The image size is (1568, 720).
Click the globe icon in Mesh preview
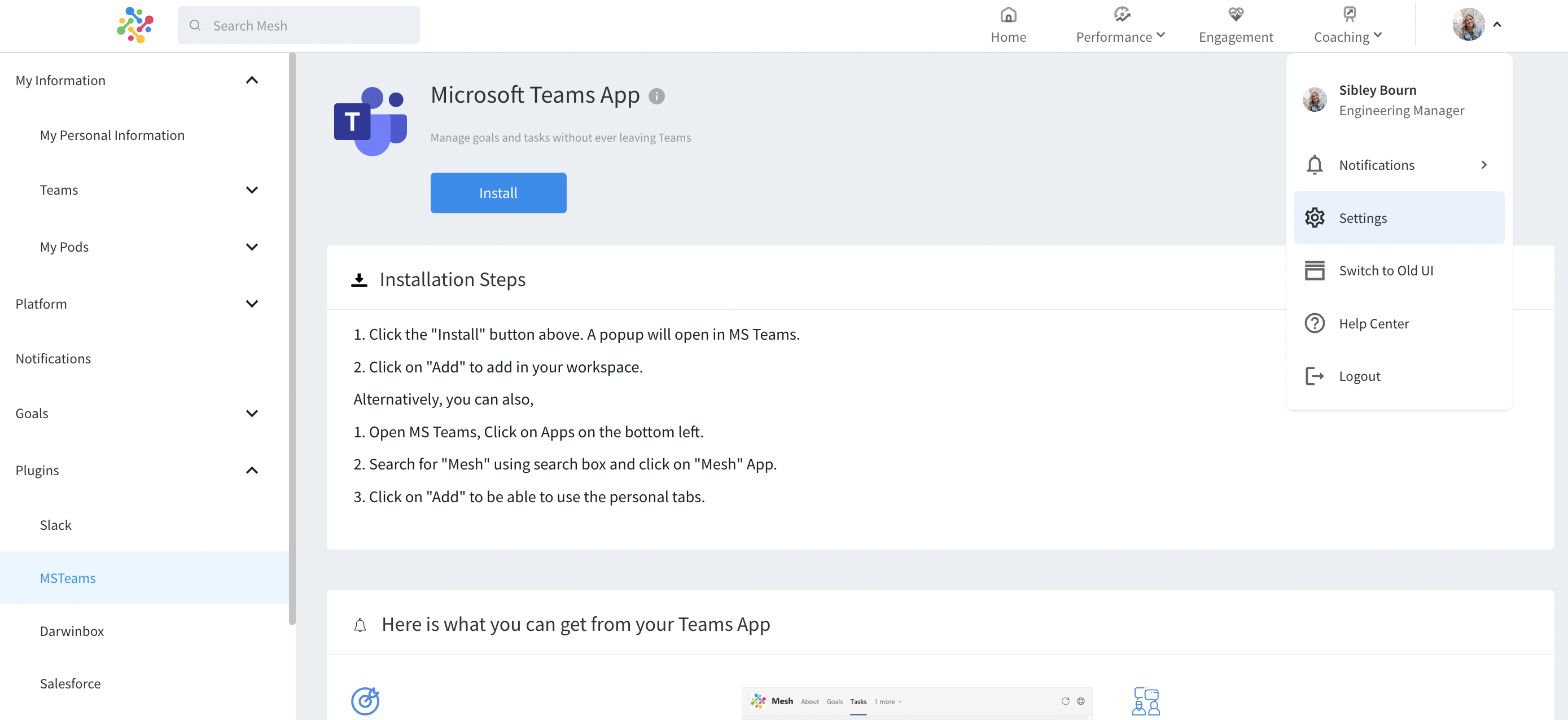[1080, 701]
